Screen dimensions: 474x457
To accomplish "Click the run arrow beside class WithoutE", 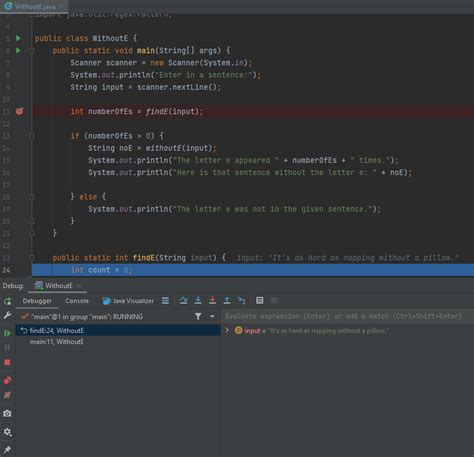I will (x=19, y=38).
